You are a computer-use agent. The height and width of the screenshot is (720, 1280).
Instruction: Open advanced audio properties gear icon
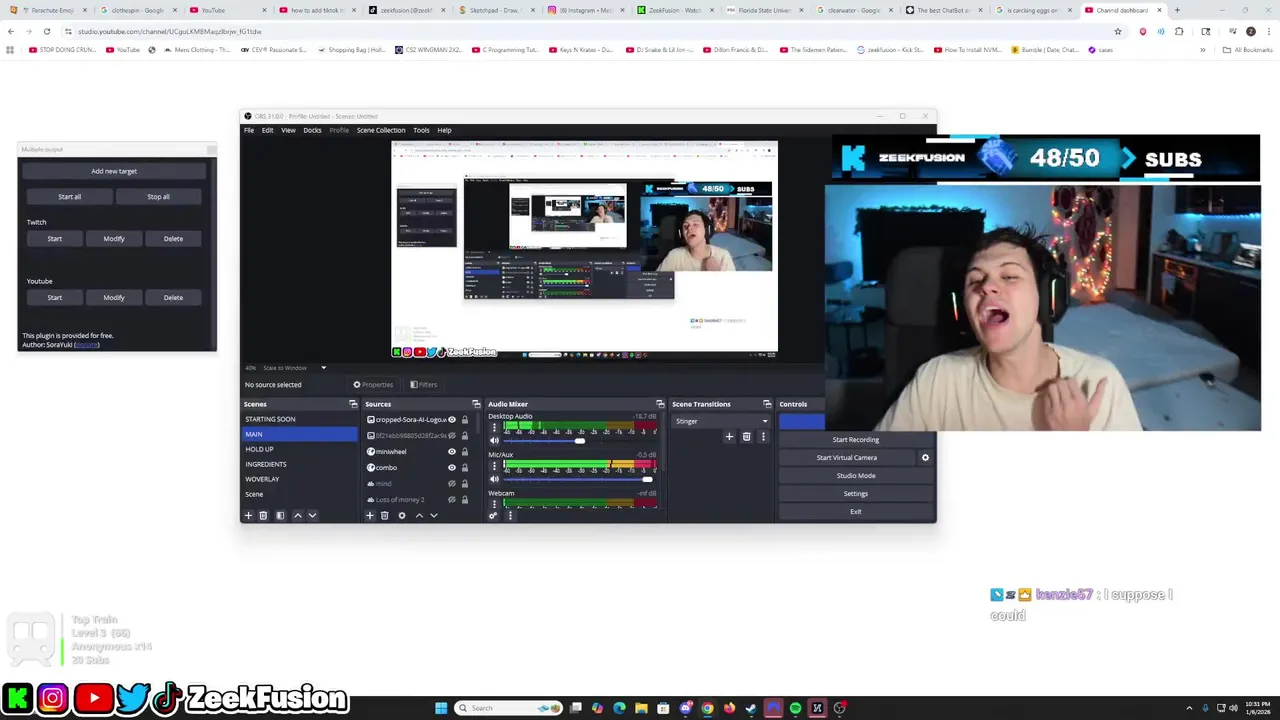click(492, 515)
